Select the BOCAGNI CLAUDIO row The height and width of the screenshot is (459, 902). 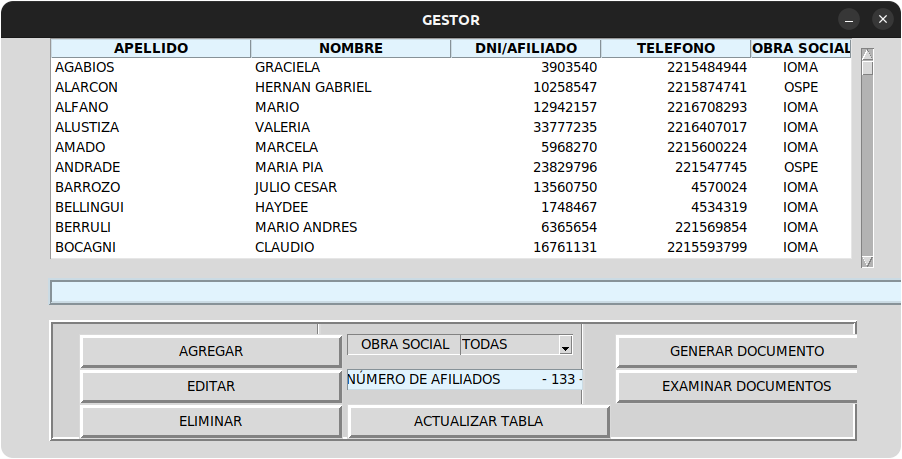tap(300, 247)
